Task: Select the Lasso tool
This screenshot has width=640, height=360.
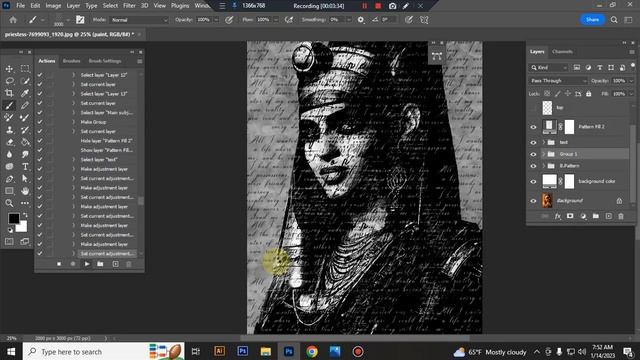Action: pyautogui.click(x=9, y=81)
